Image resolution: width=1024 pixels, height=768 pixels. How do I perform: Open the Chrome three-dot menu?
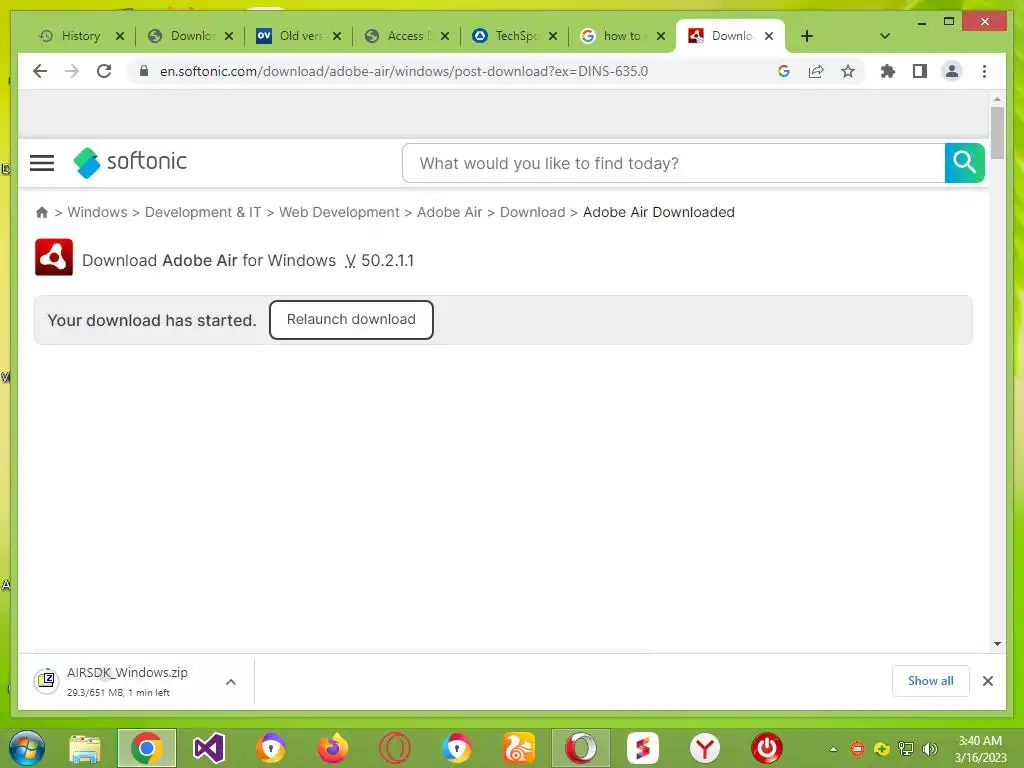[984, 71]
